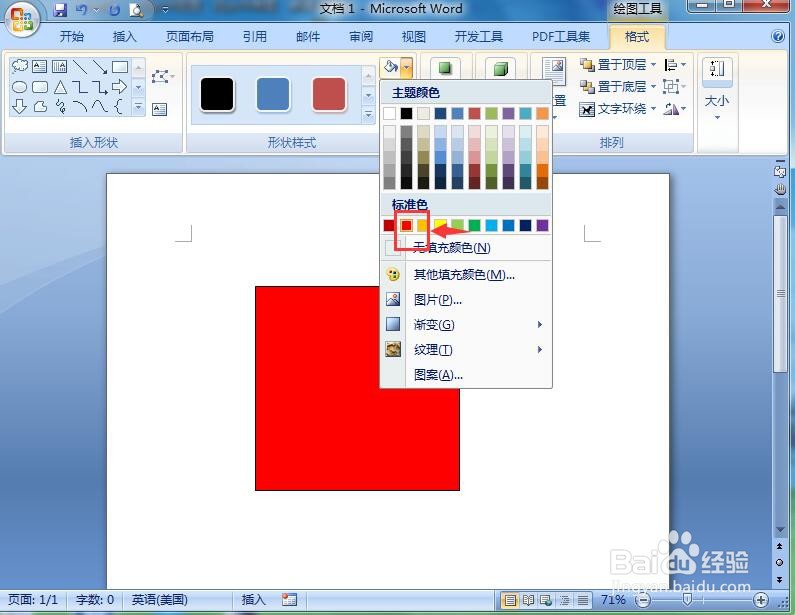Click the 页面: 1/1 status bar indicator

click(33, 600)
